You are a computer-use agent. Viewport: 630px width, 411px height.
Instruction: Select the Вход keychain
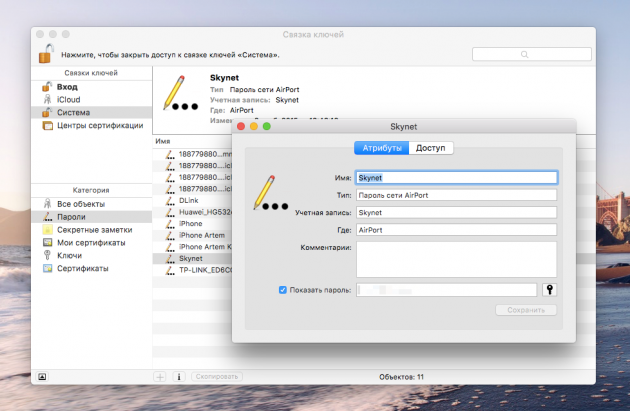(67, 87)
